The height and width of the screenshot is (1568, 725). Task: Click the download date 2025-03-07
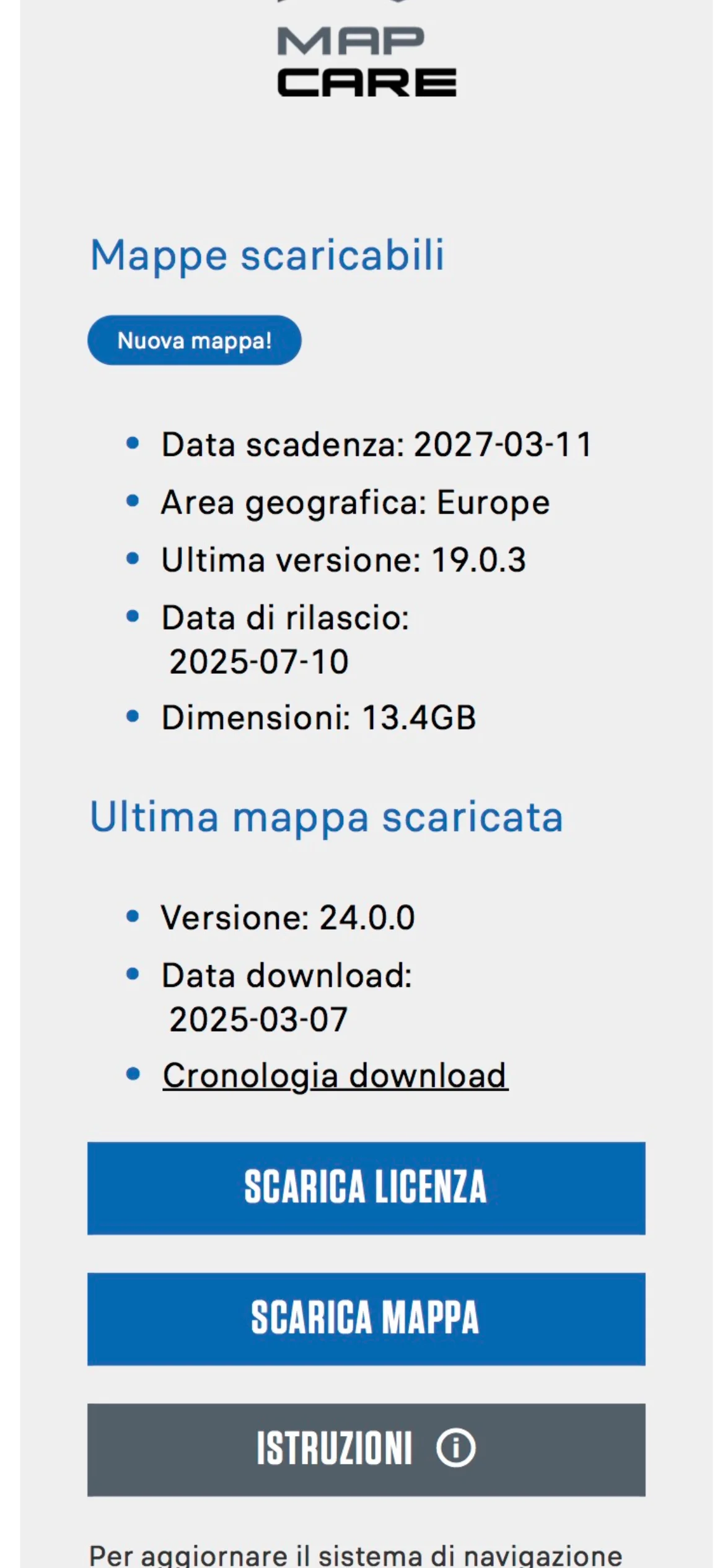[x=258, y=1019]
